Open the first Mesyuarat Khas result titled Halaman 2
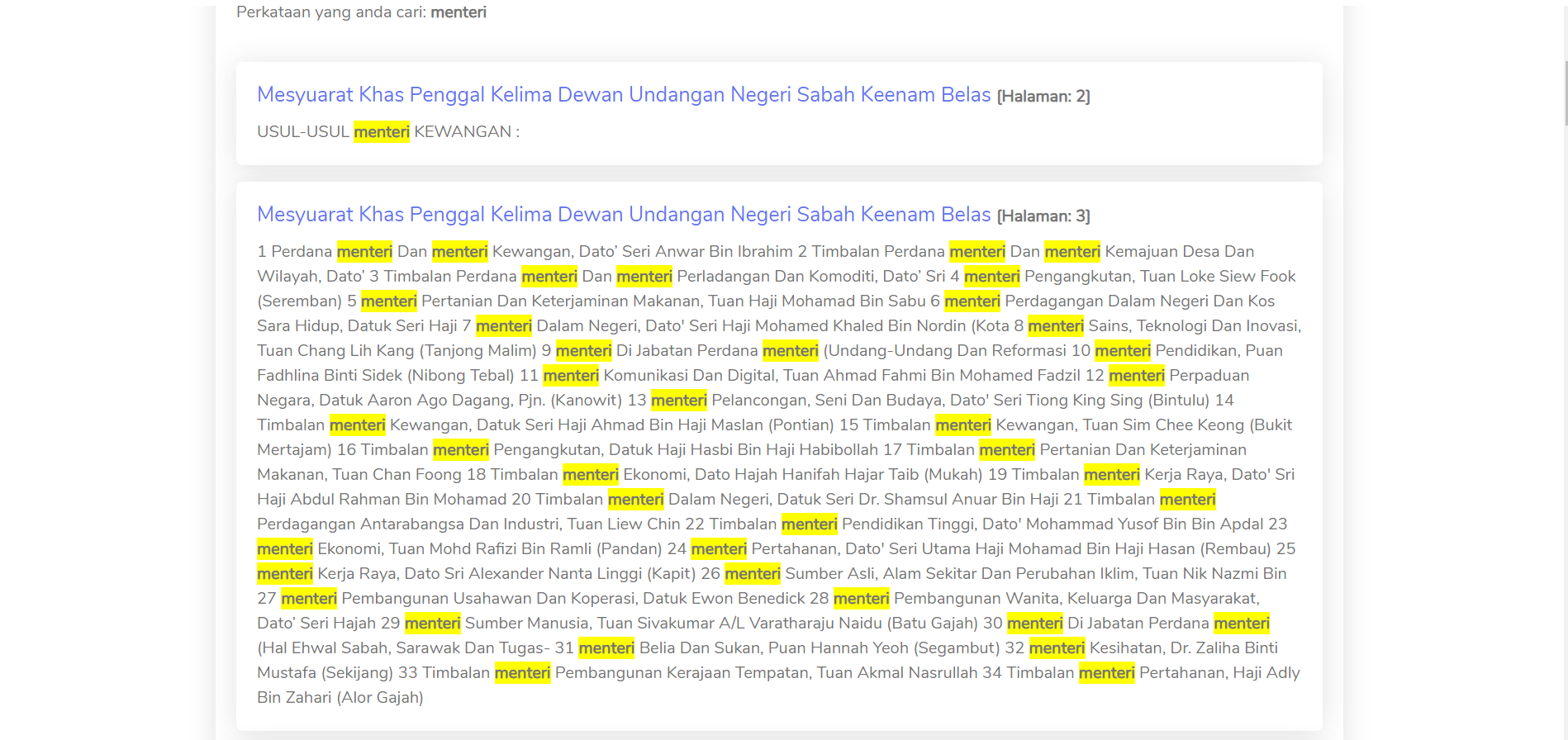Viewport: 1568px width, 740px height. pyautogui.click(x=623, y=95)
